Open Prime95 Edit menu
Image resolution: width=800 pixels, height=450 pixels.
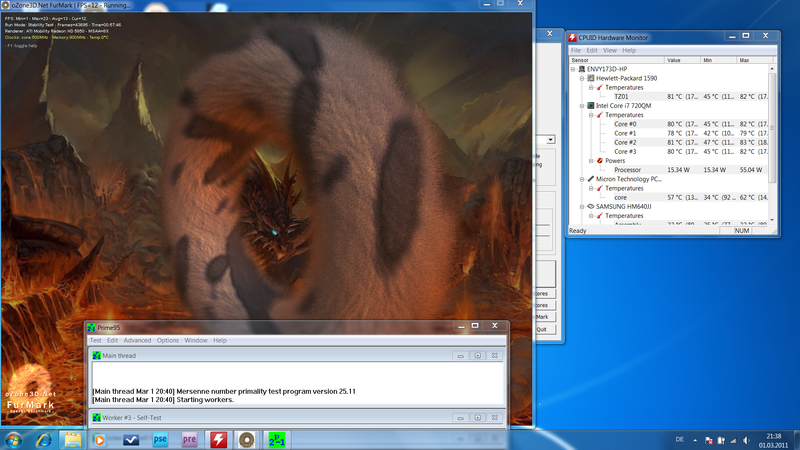[x=112, y=340]
